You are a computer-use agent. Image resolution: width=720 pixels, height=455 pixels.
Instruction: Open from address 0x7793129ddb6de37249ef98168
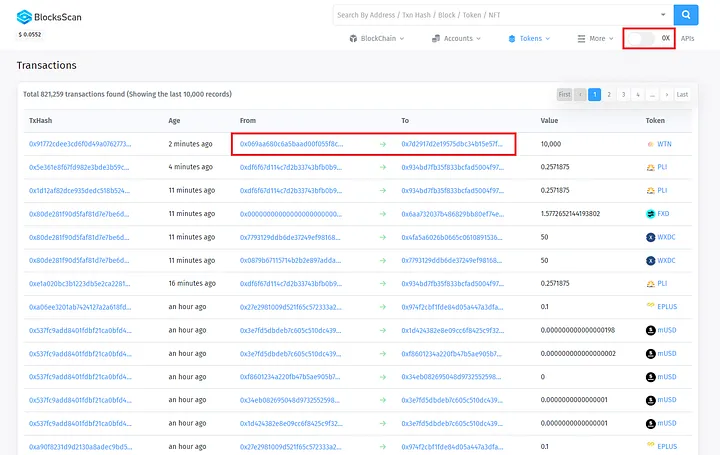[x=290, y=237]
